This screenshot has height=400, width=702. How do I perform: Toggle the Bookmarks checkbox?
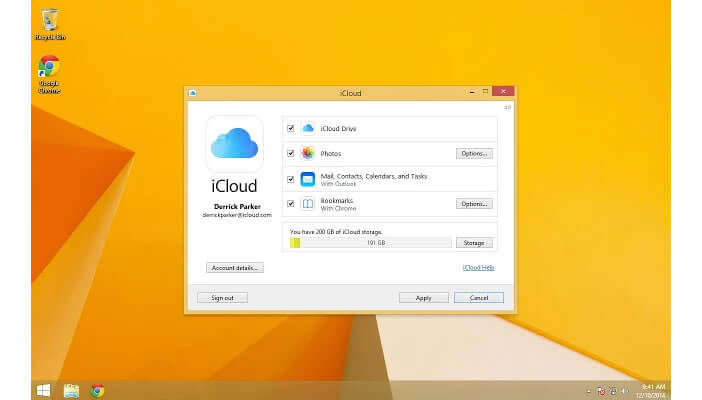290,204
